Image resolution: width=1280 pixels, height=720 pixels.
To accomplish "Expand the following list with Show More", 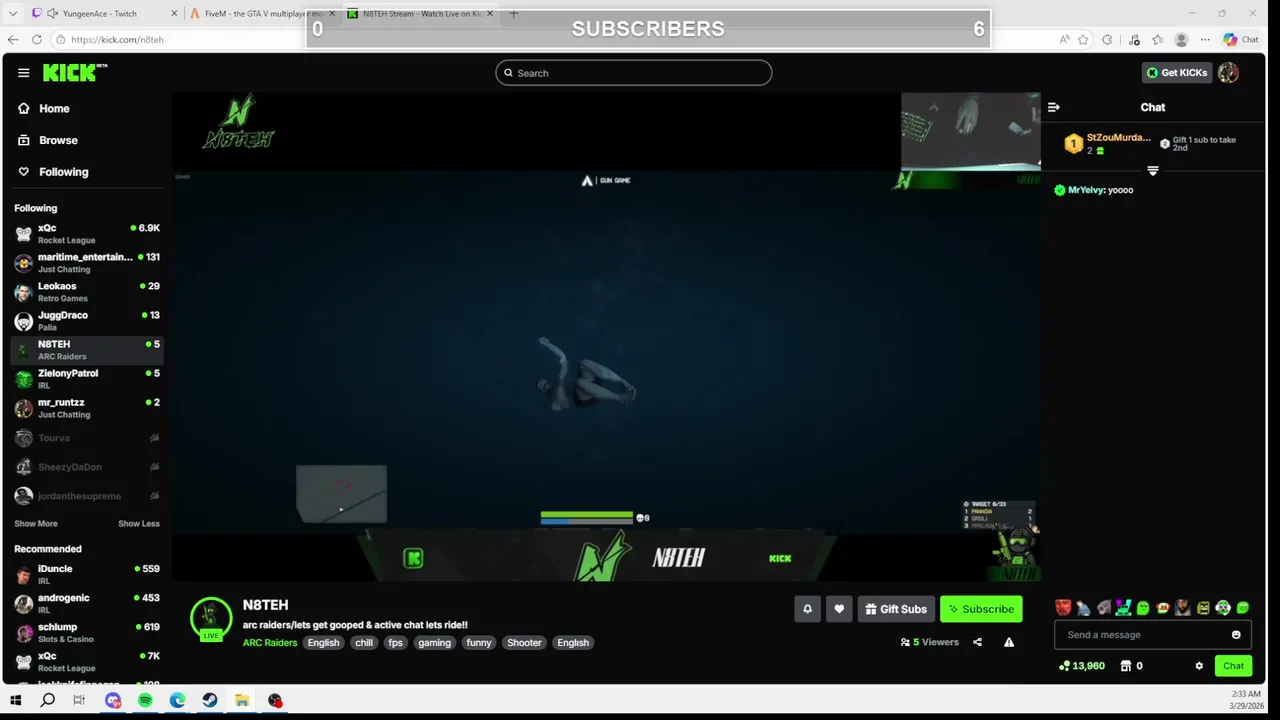I will (x=36, y=524).
